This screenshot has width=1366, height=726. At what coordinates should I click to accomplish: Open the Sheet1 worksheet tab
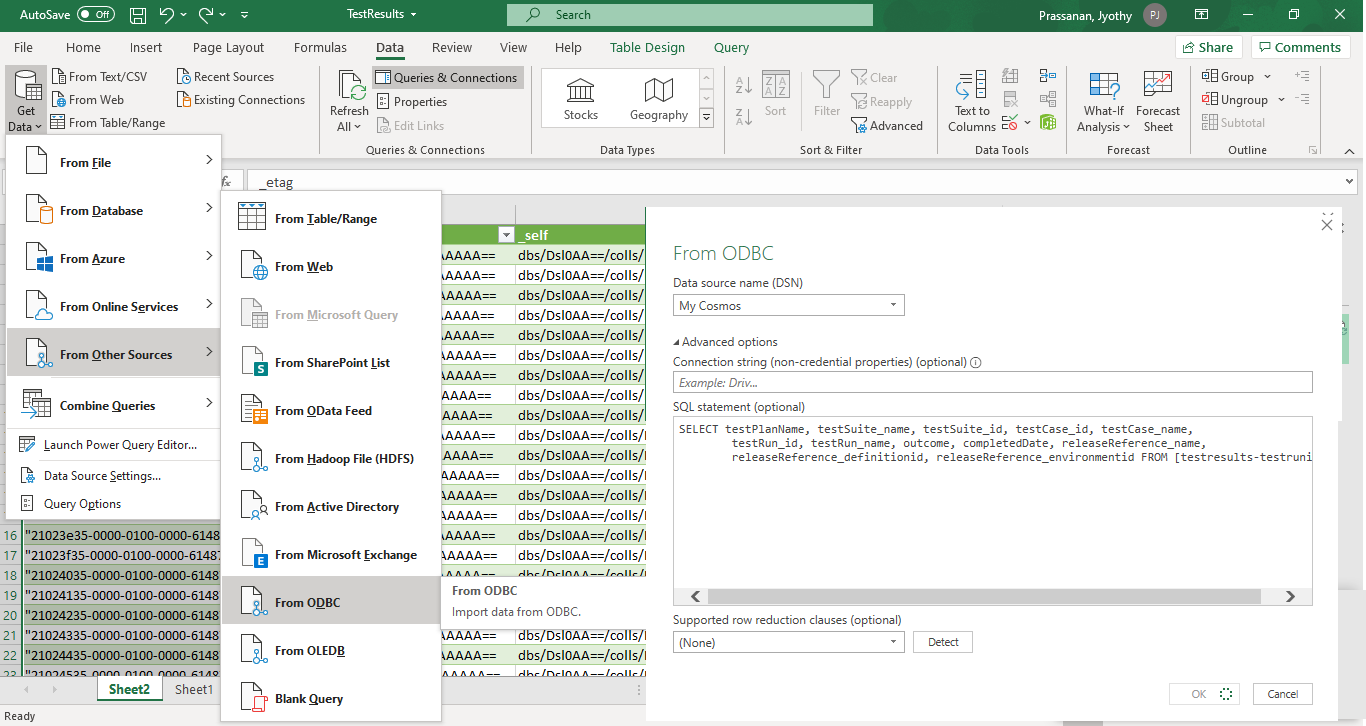(194, 689)
